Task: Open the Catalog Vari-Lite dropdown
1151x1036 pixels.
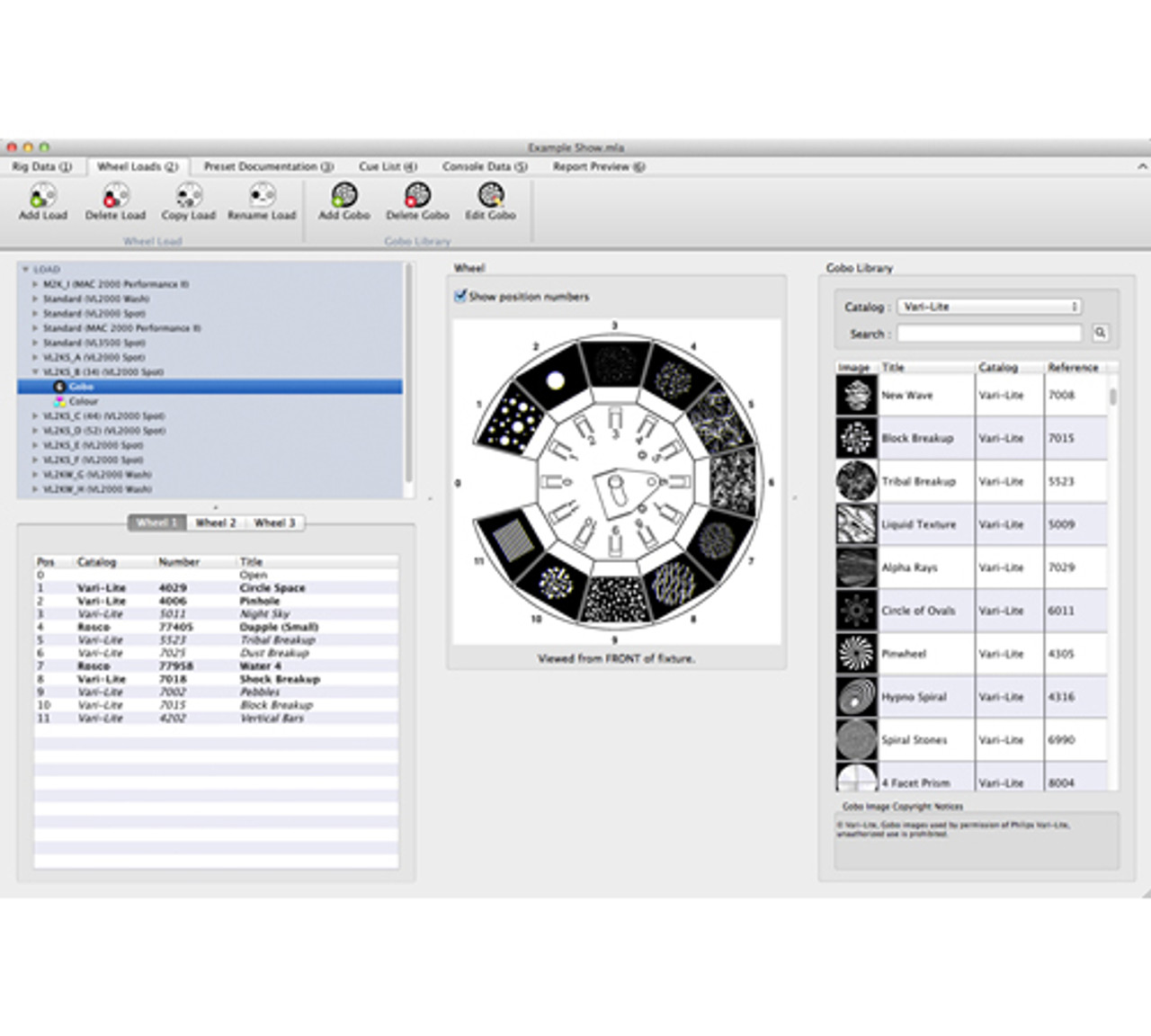Action: click(x=988, y=307)
